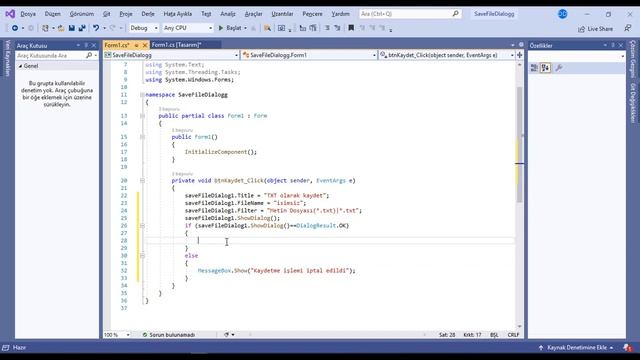The image size is (640, 360).
Task: Save the current file with the disk icon
Action: (x=72, y=28)
